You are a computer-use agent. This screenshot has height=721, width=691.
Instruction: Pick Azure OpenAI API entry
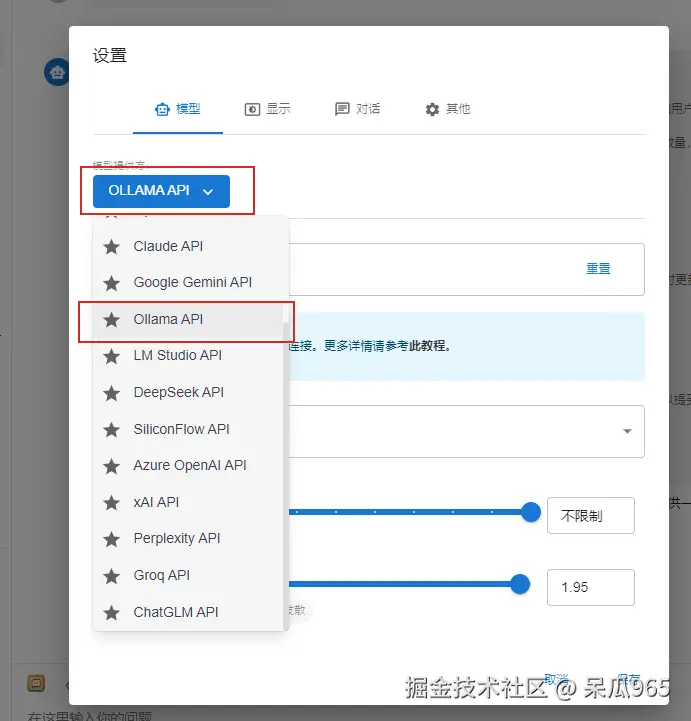(x=188, y=465)
